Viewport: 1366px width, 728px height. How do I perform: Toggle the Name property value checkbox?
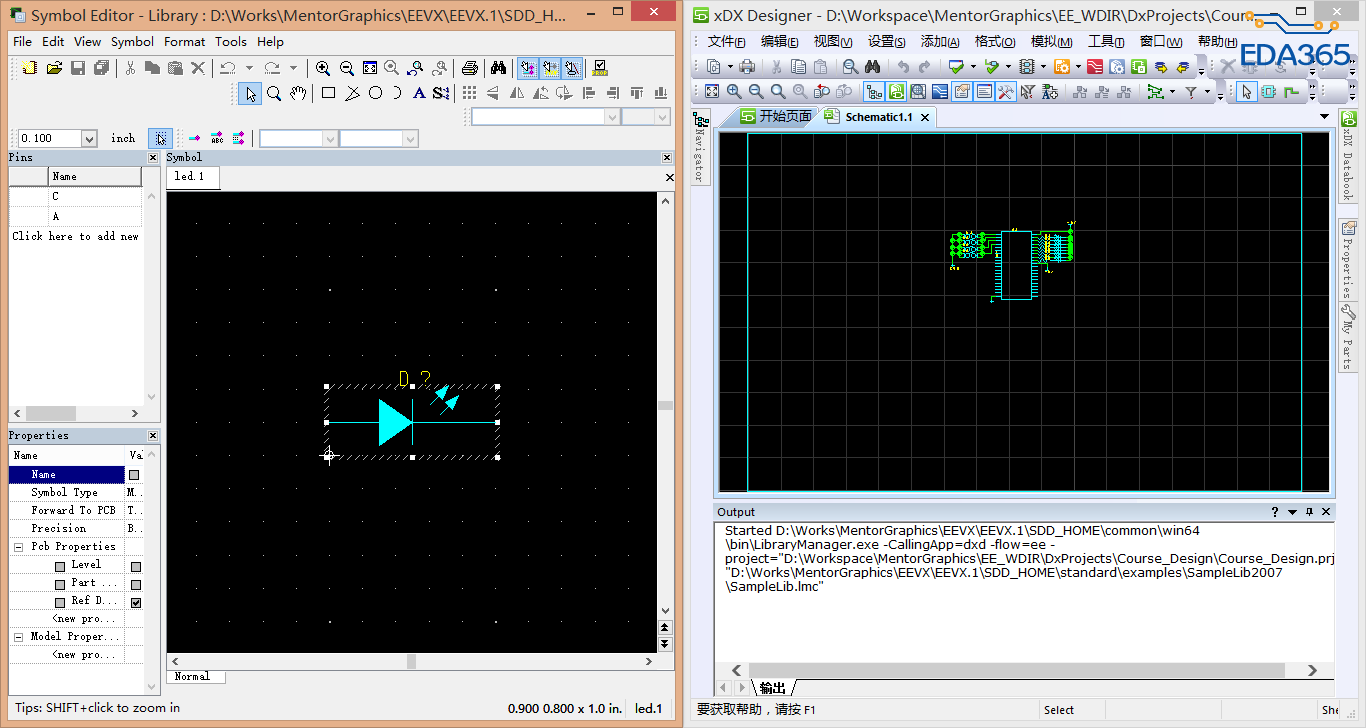point(134,475)
